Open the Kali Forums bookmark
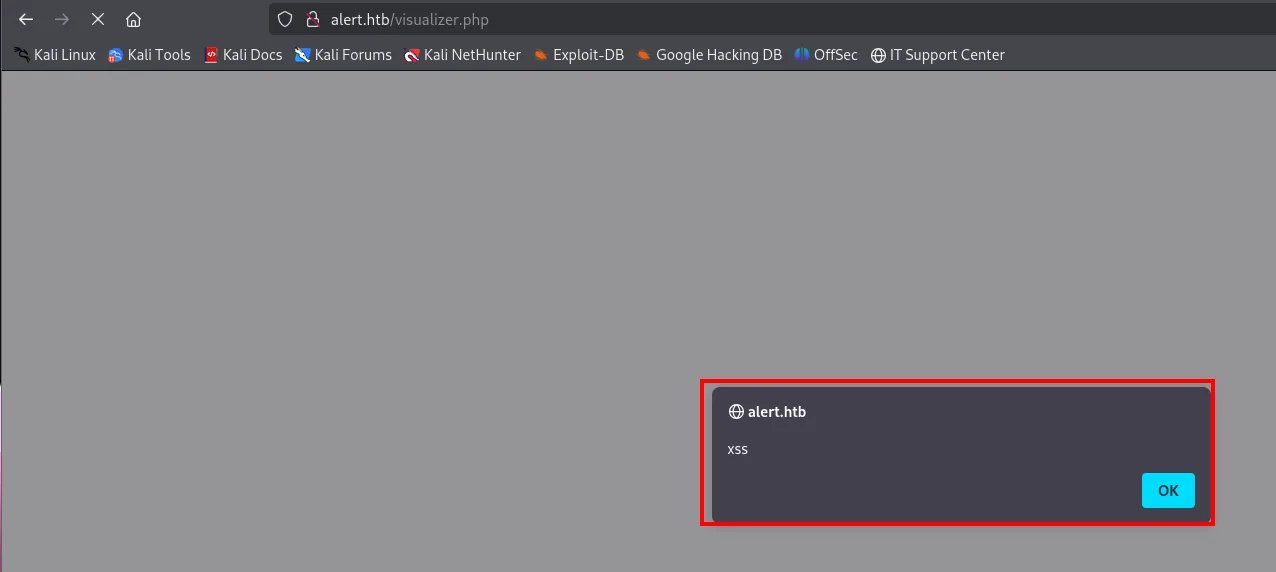1276x572 pixels. [x=343, y=55]
